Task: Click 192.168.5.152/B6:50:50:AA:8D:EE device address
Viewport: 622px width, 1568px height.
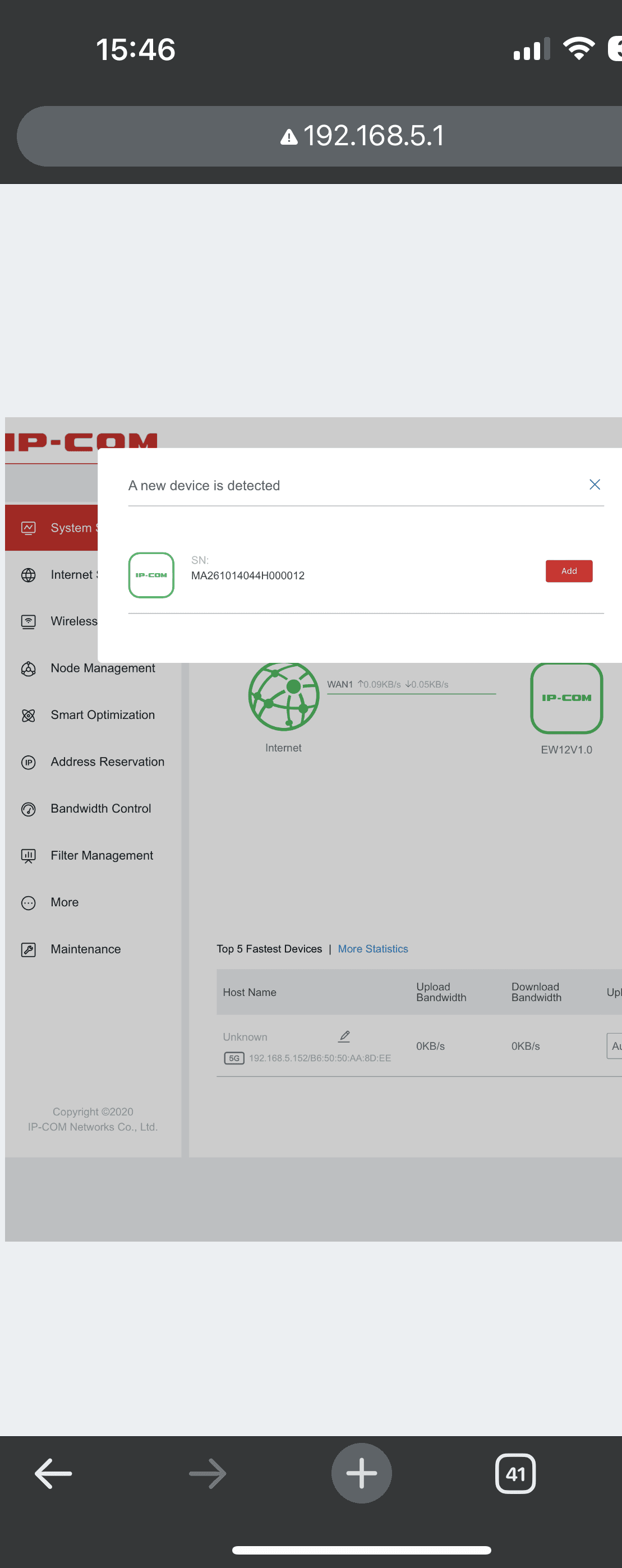Action: tap(320, 1058)
